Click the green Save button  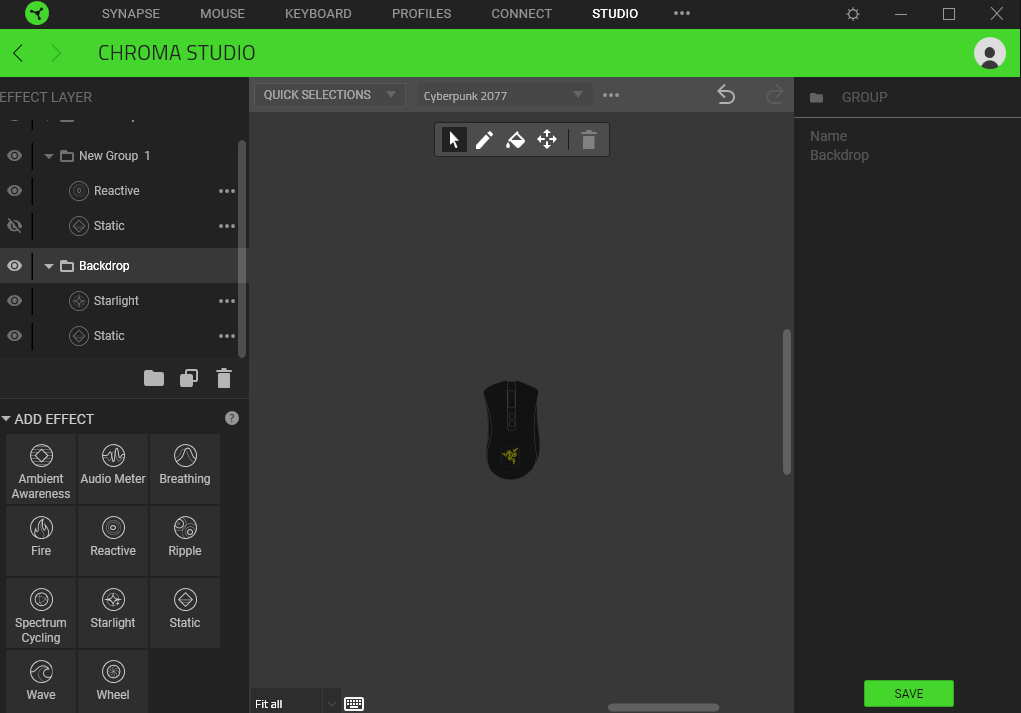tap(908, 693)
